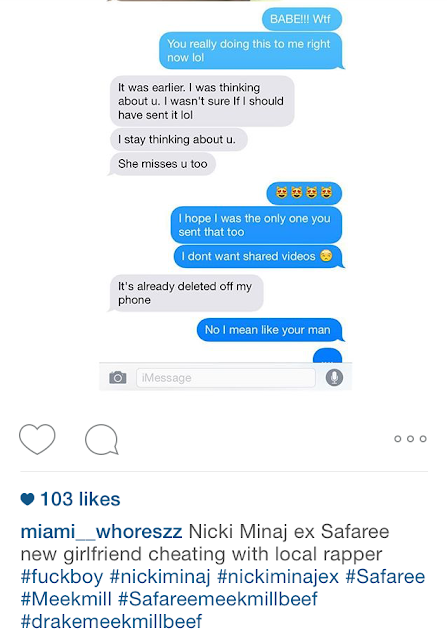The image size is (447, 640).
Task: Tap the 'No I mean like your man' bubble
Action: [270, 330]
